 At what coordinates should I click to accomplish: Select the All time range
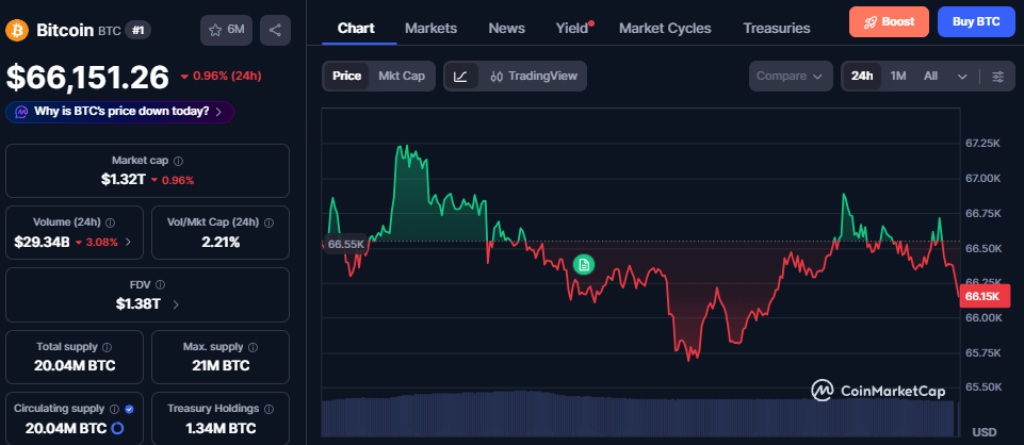(931, 76)
